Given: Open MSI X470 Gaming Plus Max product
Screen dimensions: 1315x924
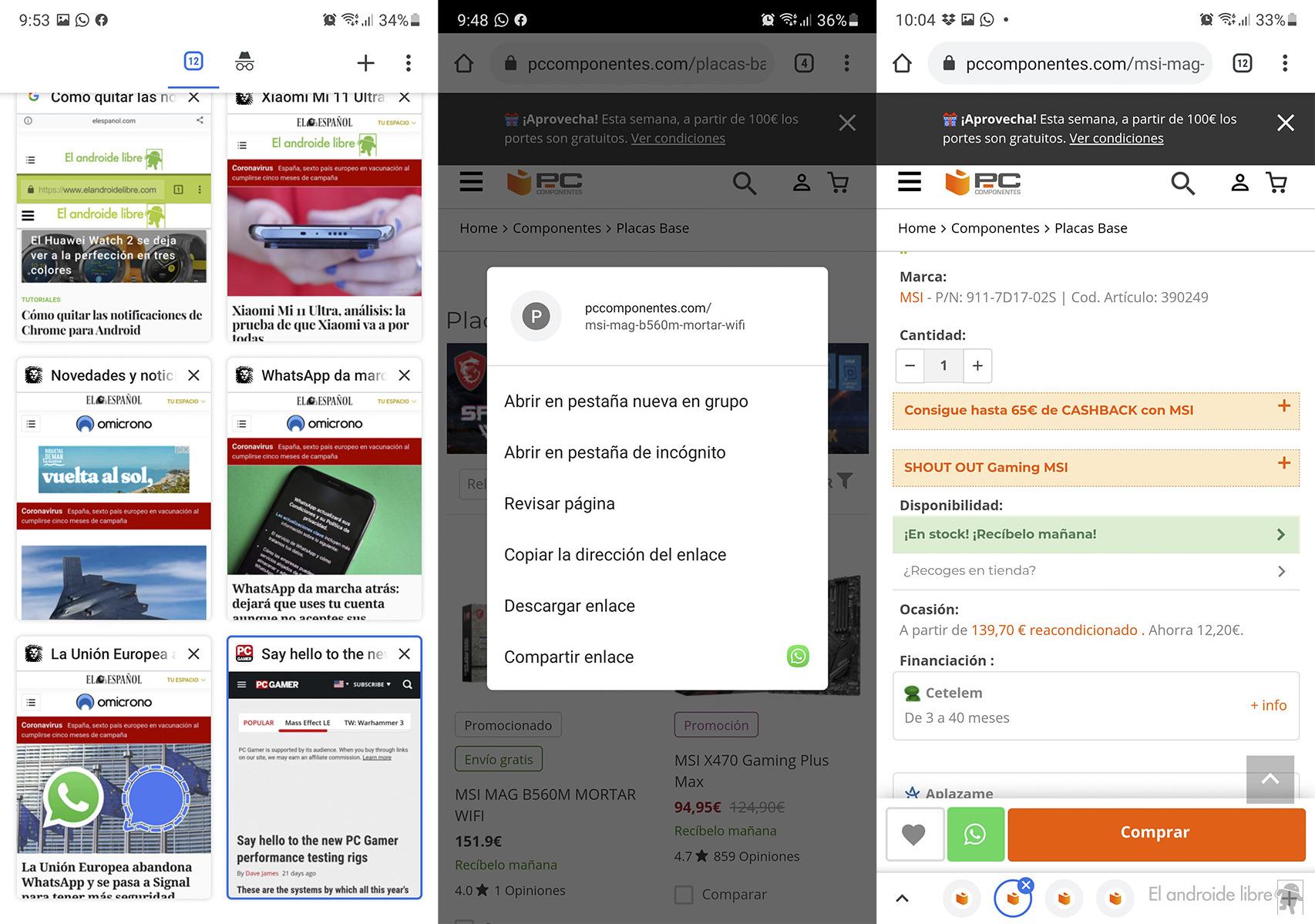Looking at the screenshot, I should (752, 771).
